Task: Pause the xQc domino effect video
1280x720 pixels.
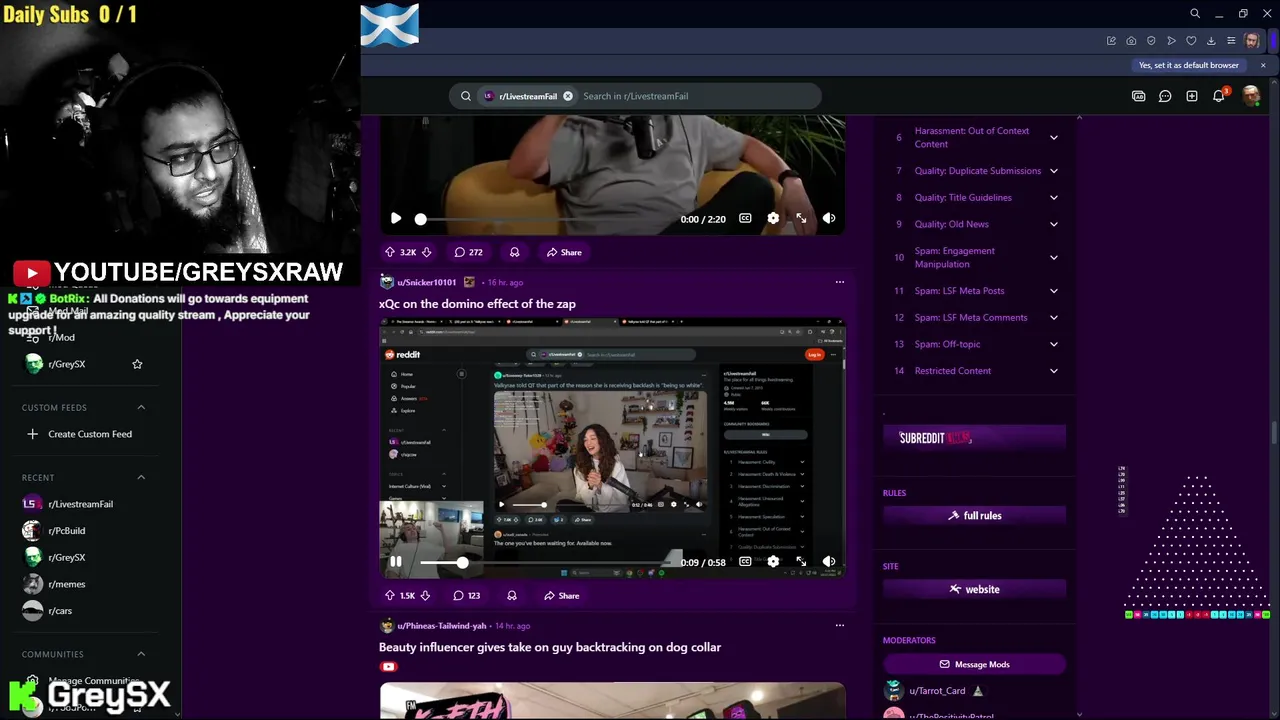Action: click(x=396, y=562)
